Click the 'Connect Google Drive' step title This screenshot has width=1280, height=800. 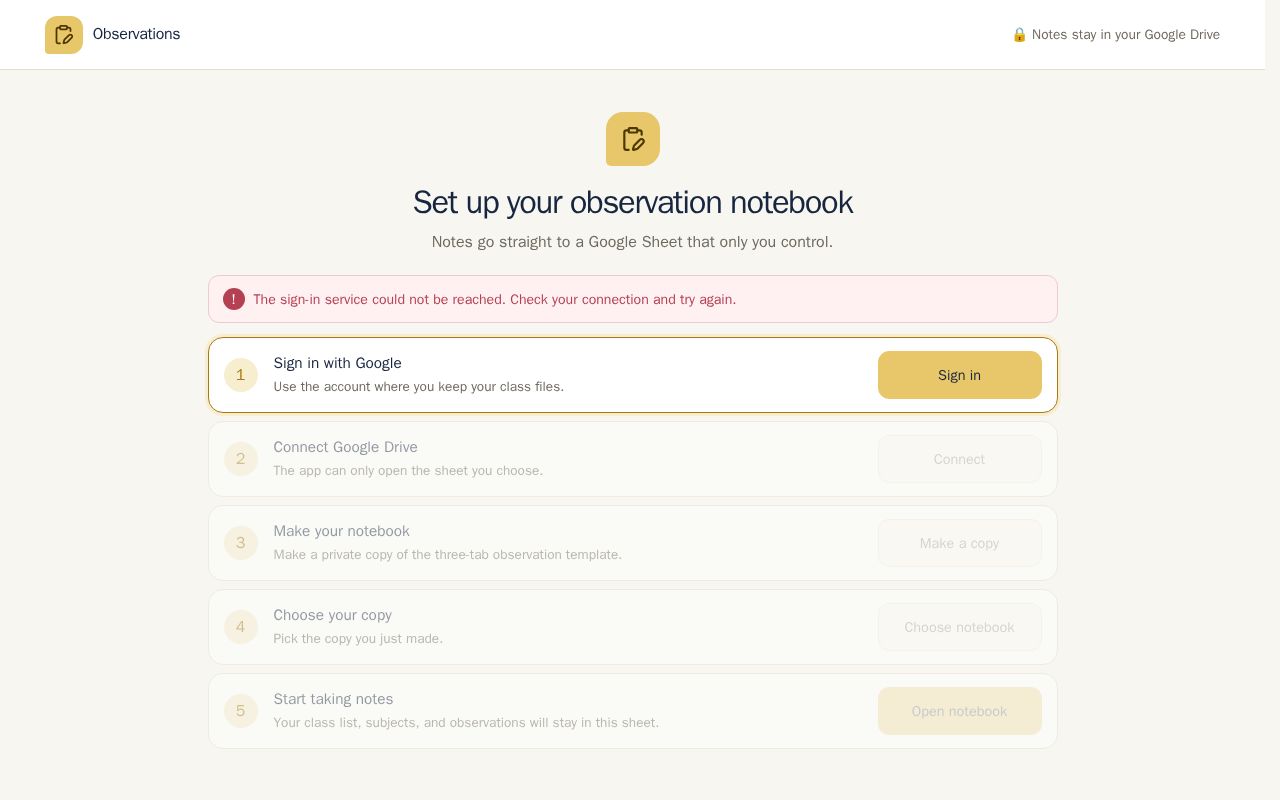click(x=346, y=447)
